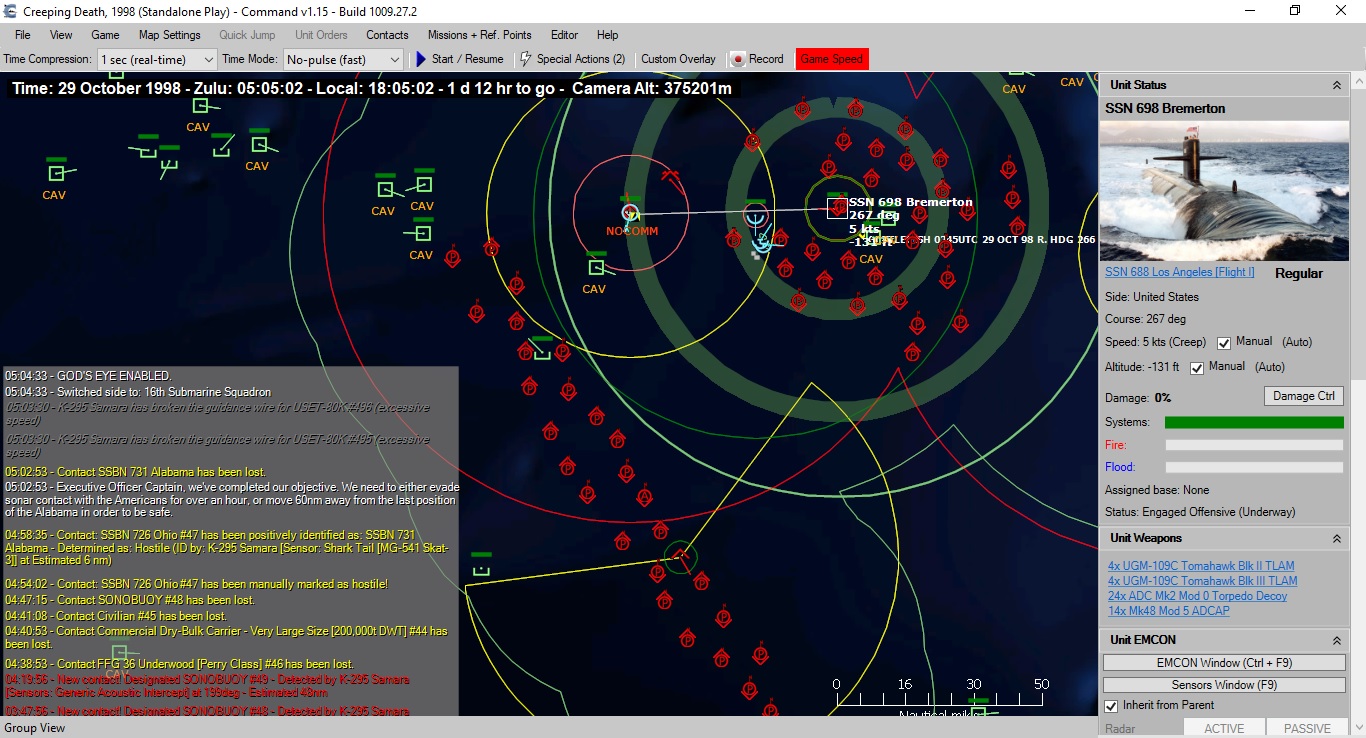The height and width of the screenshot is (738, 1366).
Task: Open the Missions + Ref. Points menu
Action: click(x=480, y=35)
